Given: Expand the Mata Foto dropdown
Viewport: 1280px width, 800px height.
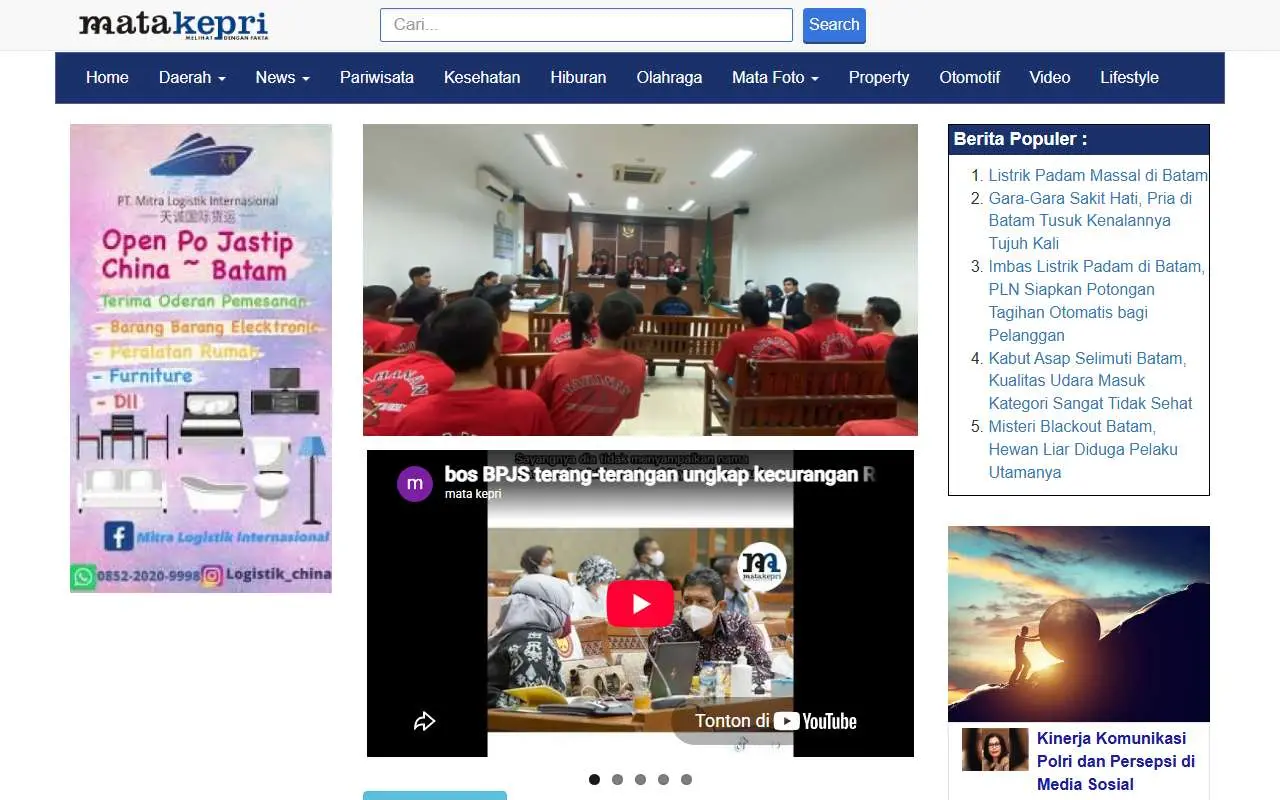Looking at the screenshot, I should click(x=775, y=77).
